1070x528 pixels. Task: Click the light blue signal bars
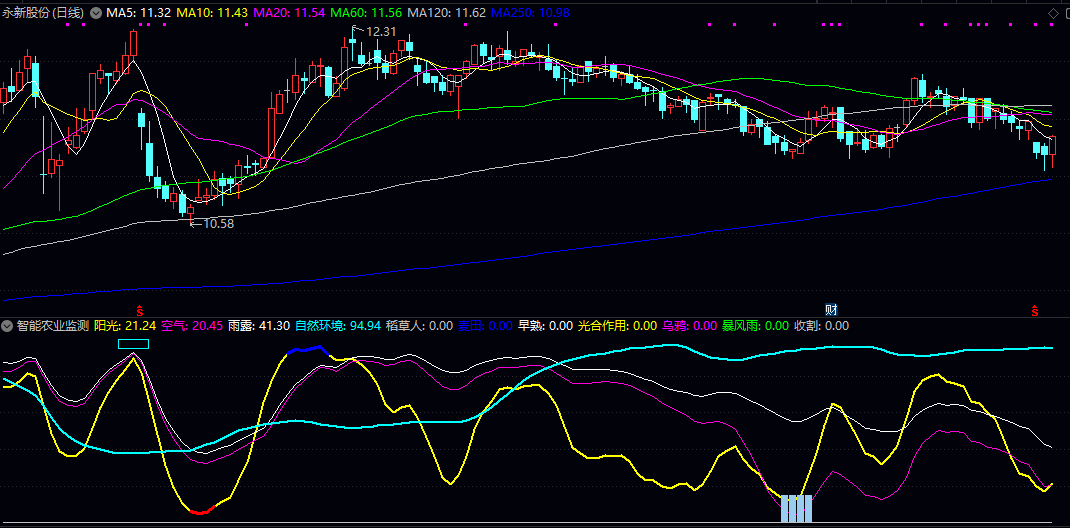pos(796,508)
